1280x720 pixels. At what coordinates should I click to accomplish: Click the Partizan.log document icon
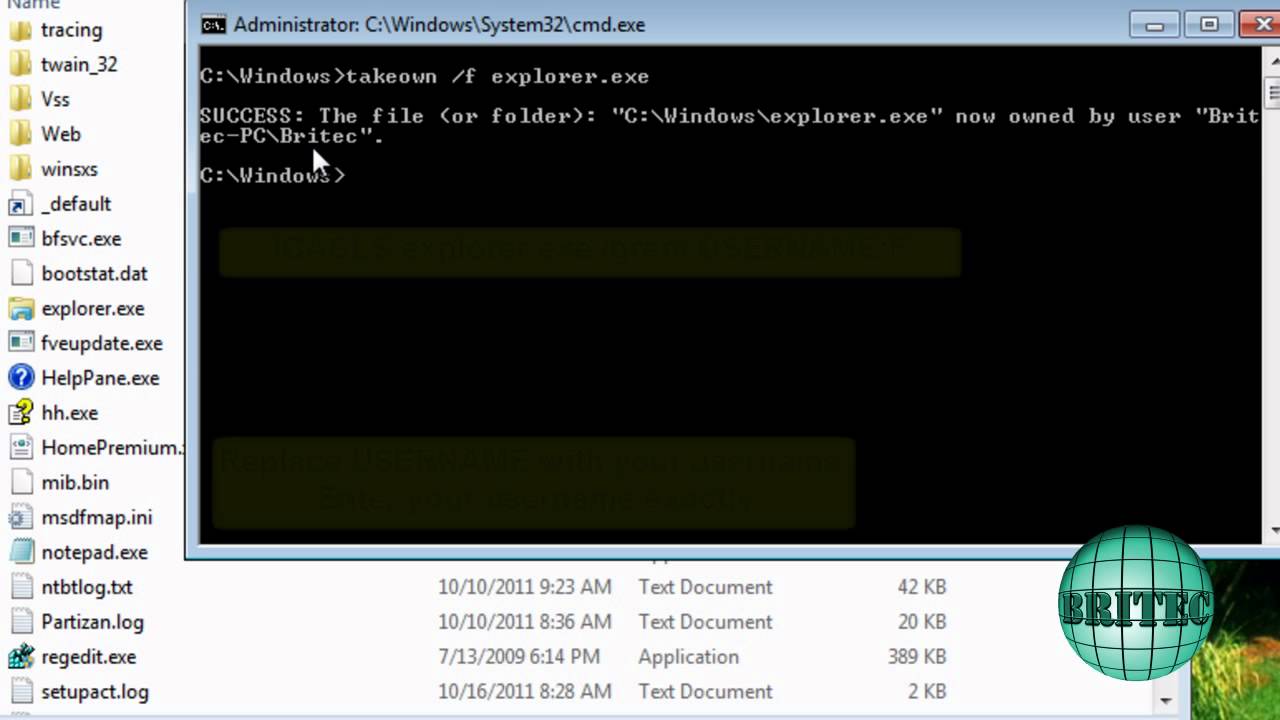[x=20, y=622]
